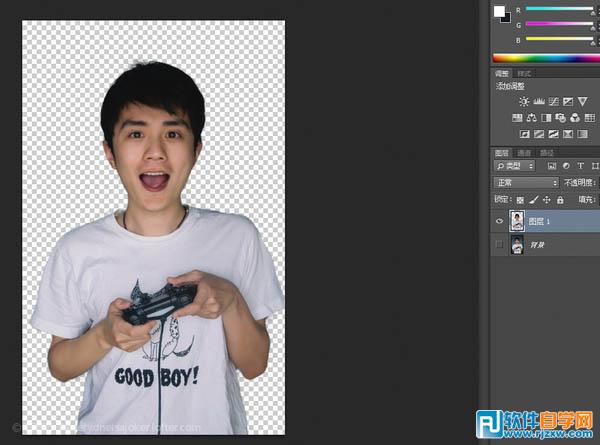Open the blend mode dropdown 正常
This screenshot has height=445, width=600.
coord(526,183)
